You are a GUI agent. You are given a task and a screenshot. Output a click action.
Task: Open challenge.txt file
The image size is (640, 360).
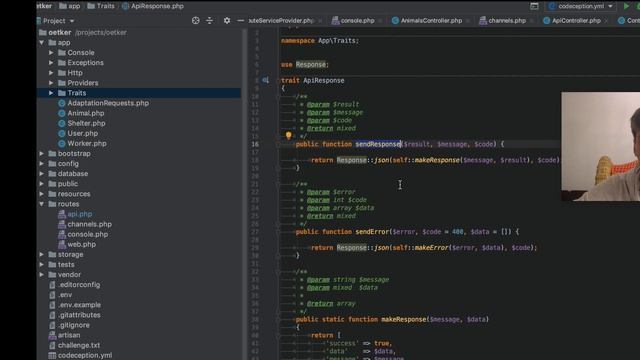pos(75,345)
